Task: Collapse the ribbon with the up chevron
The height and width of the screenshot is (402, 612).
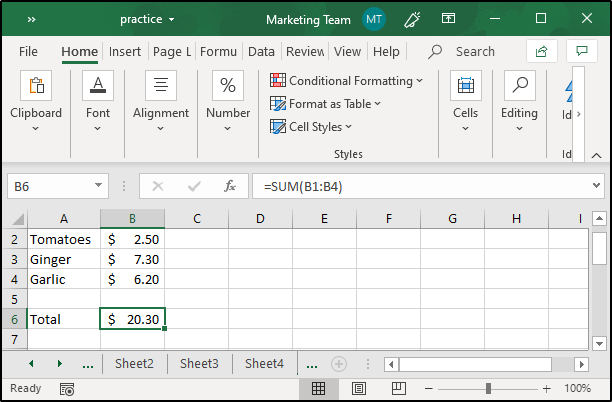Action: 596,155
